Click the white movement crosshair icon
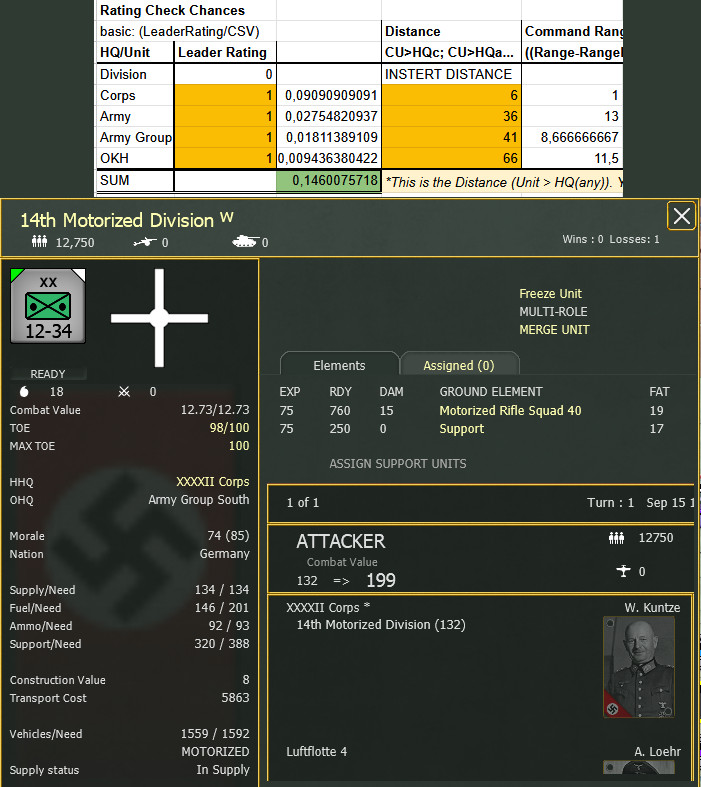The height and width of the screenshot is (787, 701). 159,318
